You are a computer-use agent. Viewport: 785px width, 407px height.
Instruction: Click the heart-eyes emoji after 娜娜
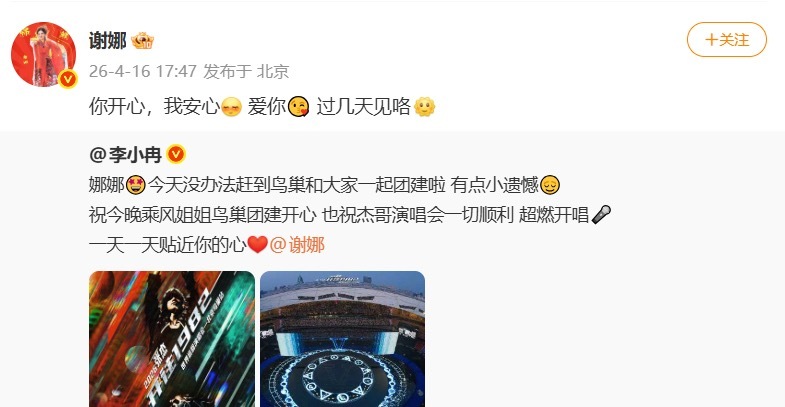(136, 185)
